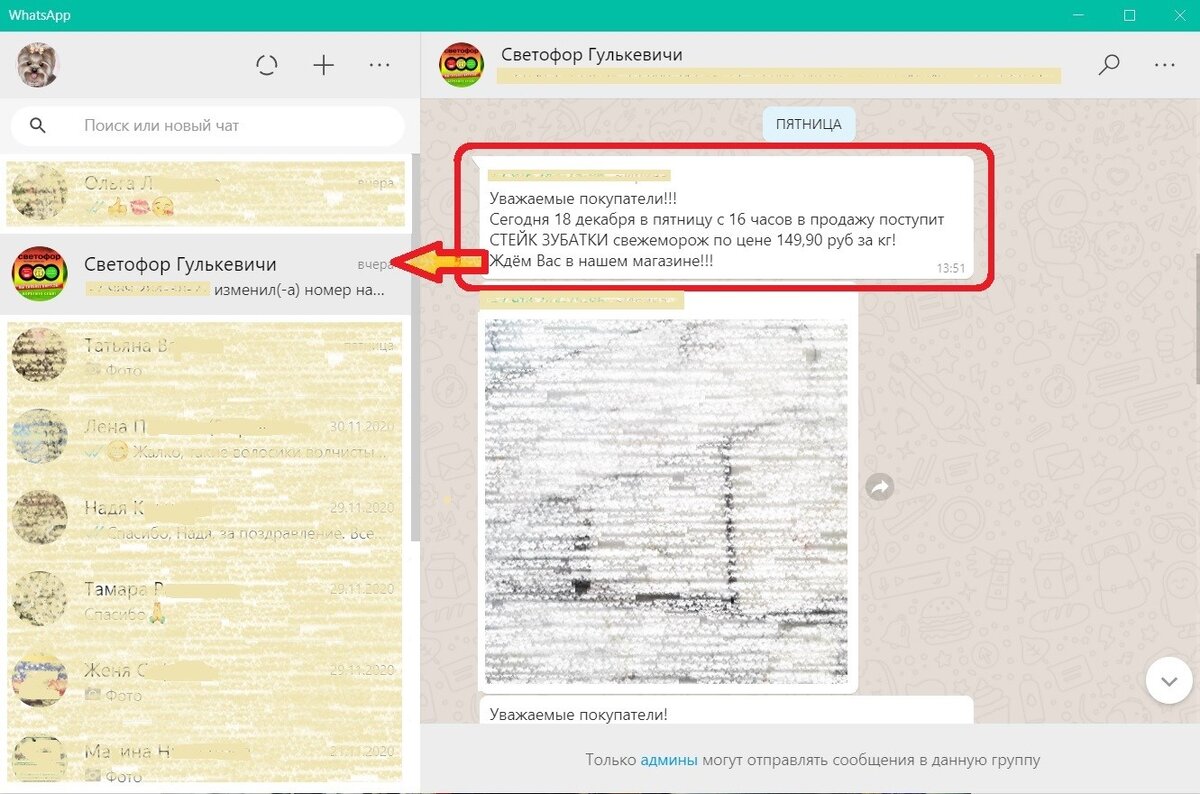Open the chat list menu (three dots)
The width and height of the screenshot is (1200, 794).
click(x=379, y=64)
